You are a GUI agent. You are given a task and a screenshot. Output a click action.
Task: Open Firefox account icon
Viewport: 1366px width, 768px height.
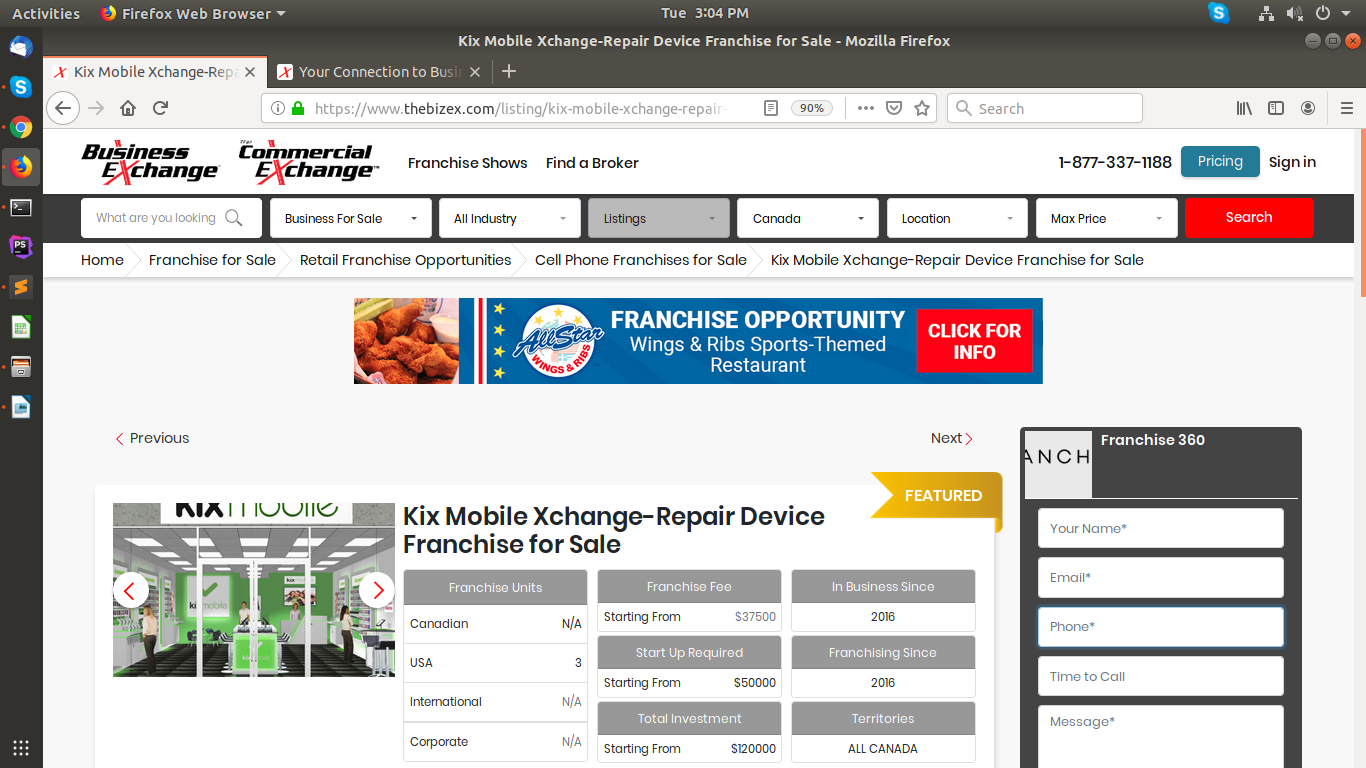(x=1308, y=108)
